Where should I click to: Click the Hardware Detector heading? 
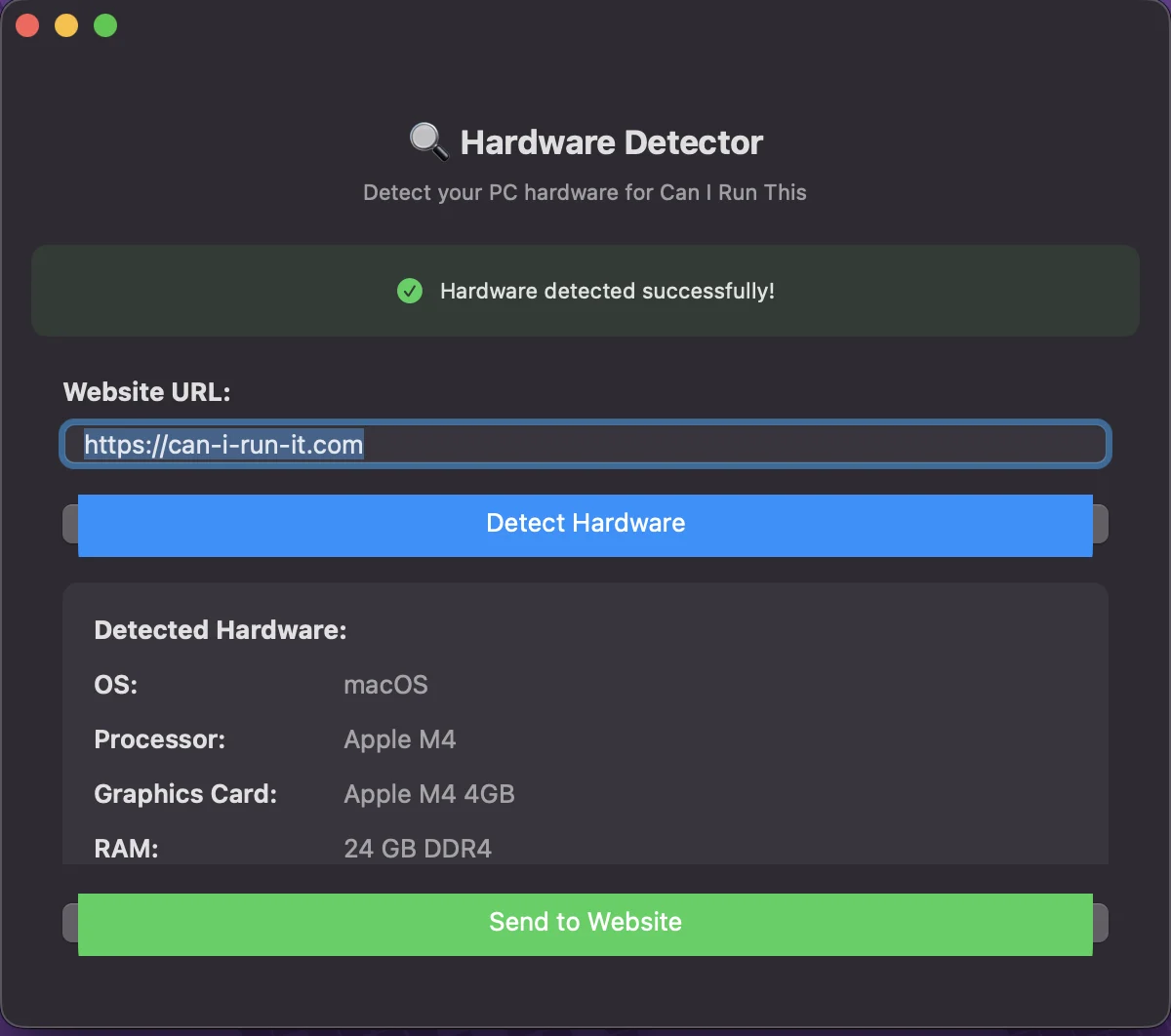tap(612, 142)
